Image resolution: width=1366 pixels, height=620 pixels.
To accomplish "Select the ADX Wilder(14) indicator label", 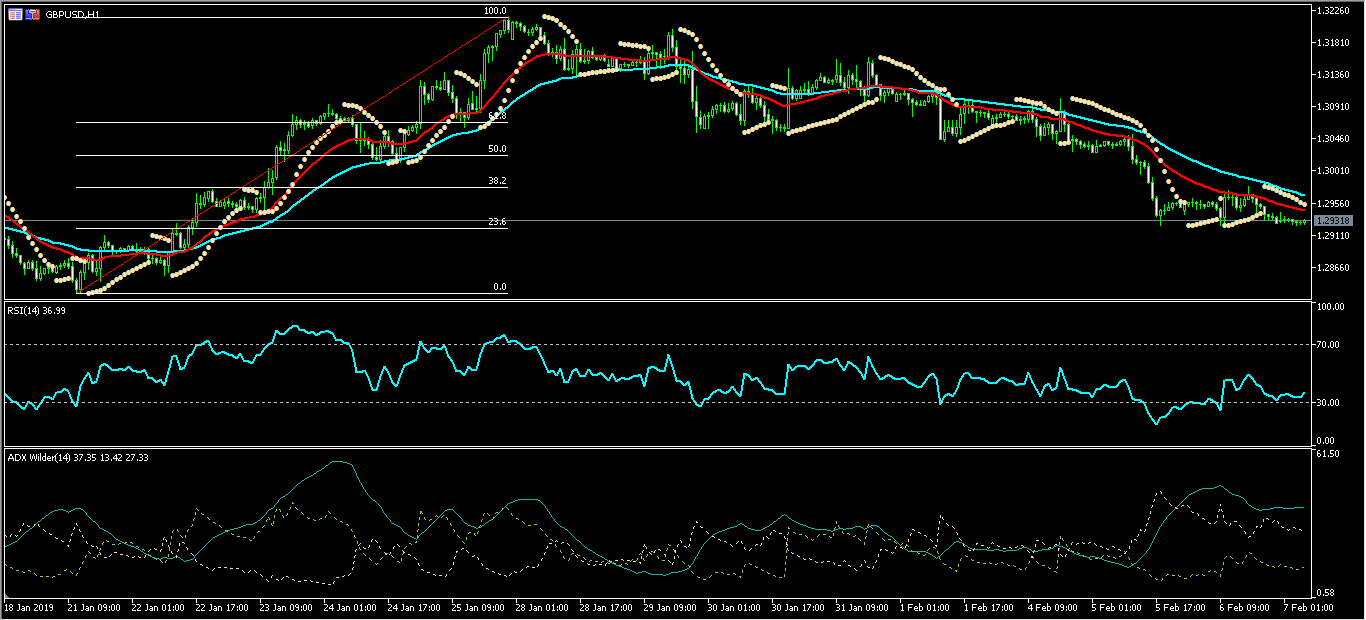I will 37,458.
